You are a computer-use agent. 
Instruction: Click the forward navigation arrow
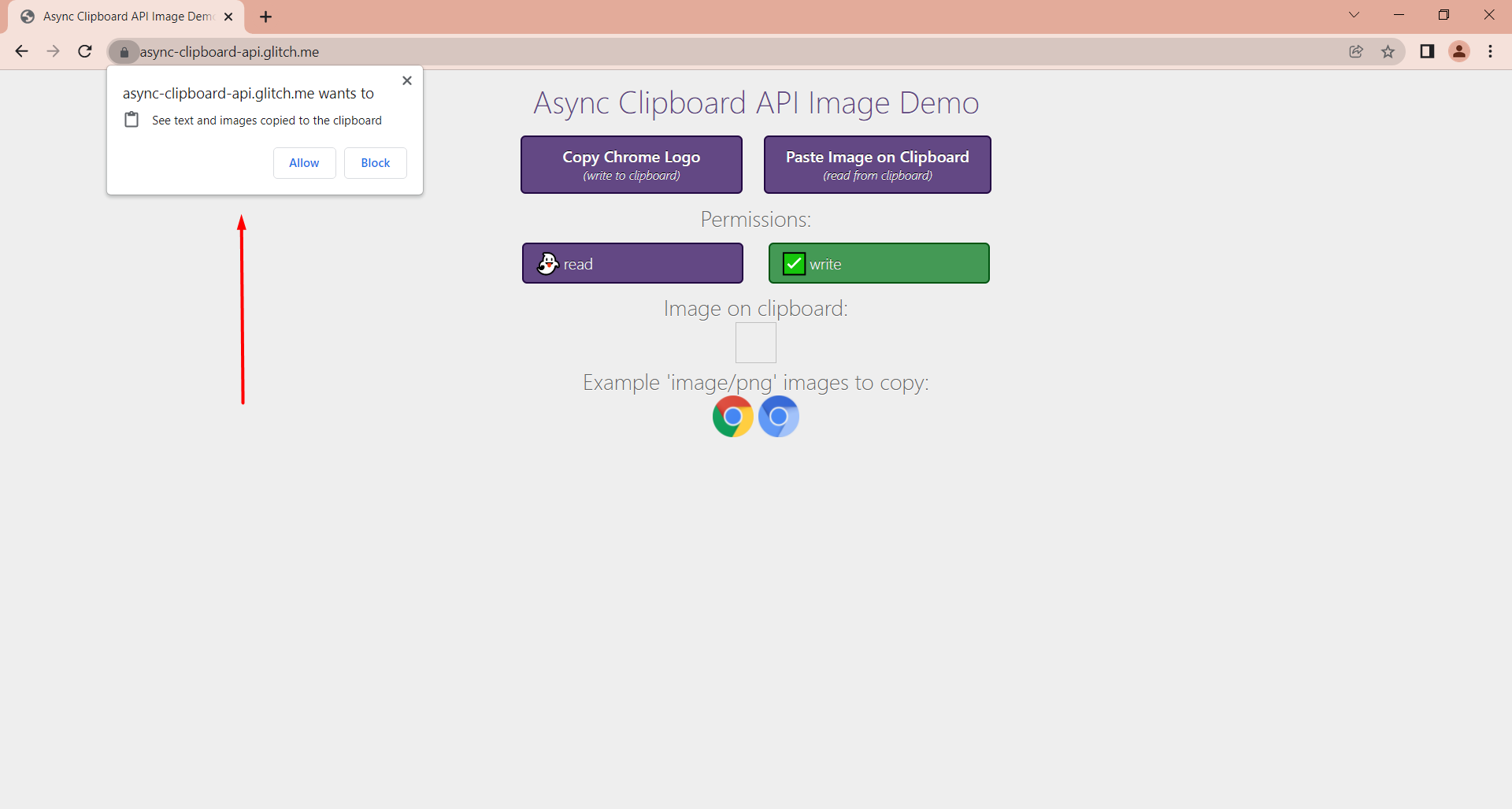[53, 51]
